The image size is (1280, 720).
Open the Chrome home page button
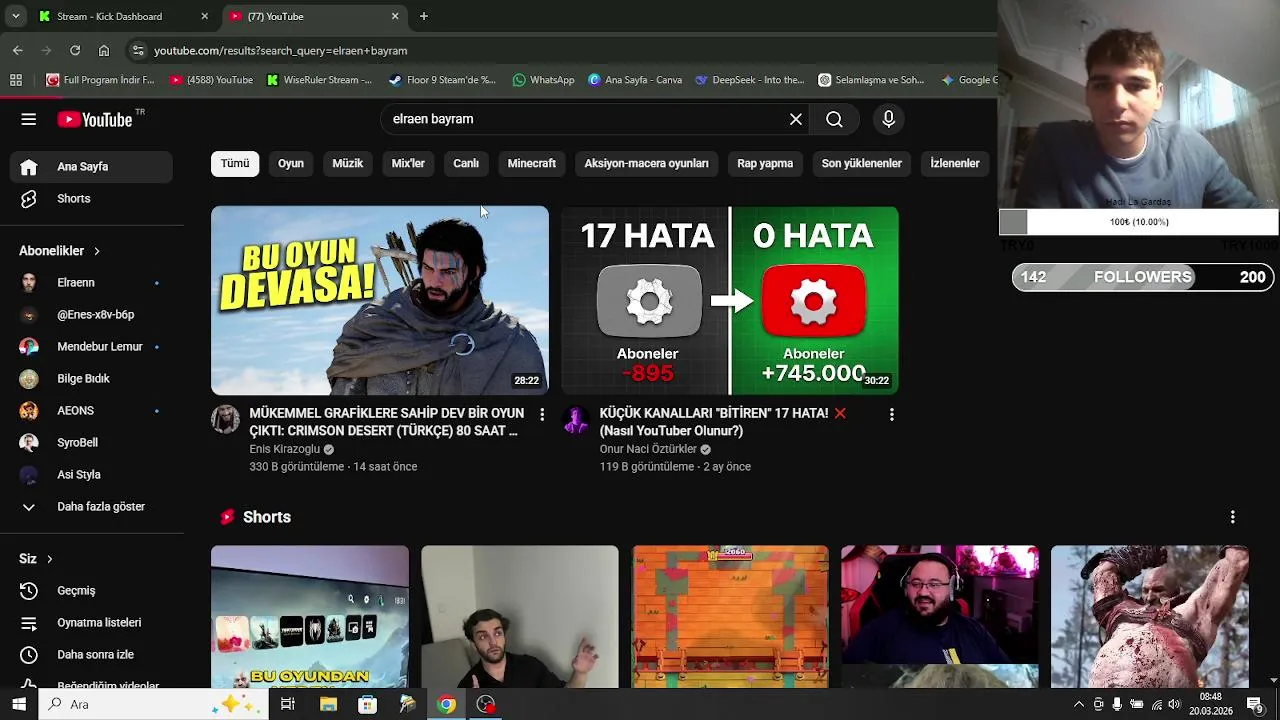point(104,50)
